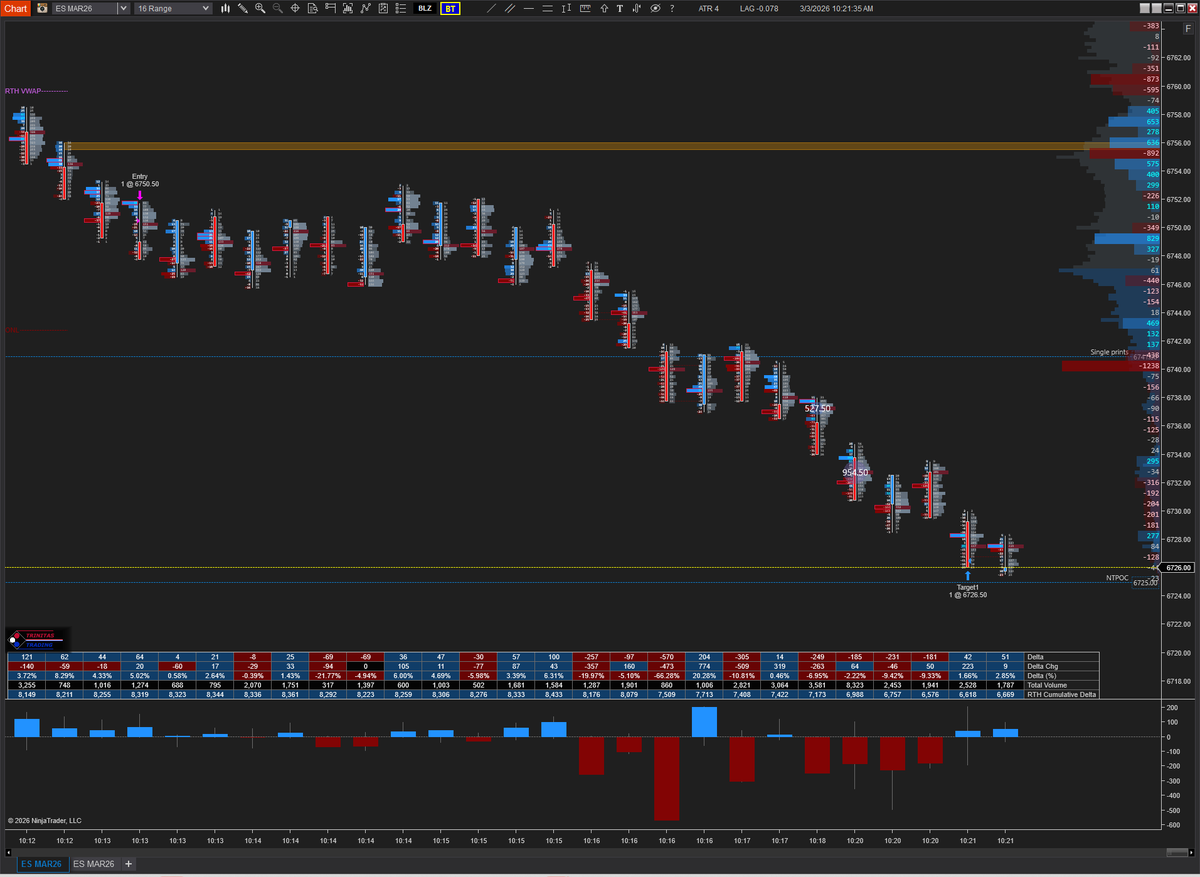Select the active ES MAR26 chart tab
This screenshot has height=877, width=1200.
click(40, 863)
